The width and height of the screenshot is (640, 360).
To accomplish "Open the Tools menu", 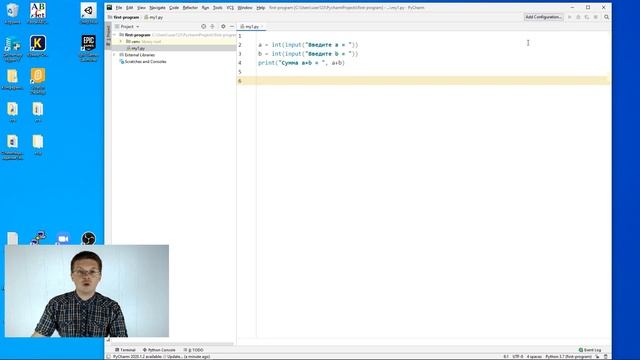I will point(218,8).
